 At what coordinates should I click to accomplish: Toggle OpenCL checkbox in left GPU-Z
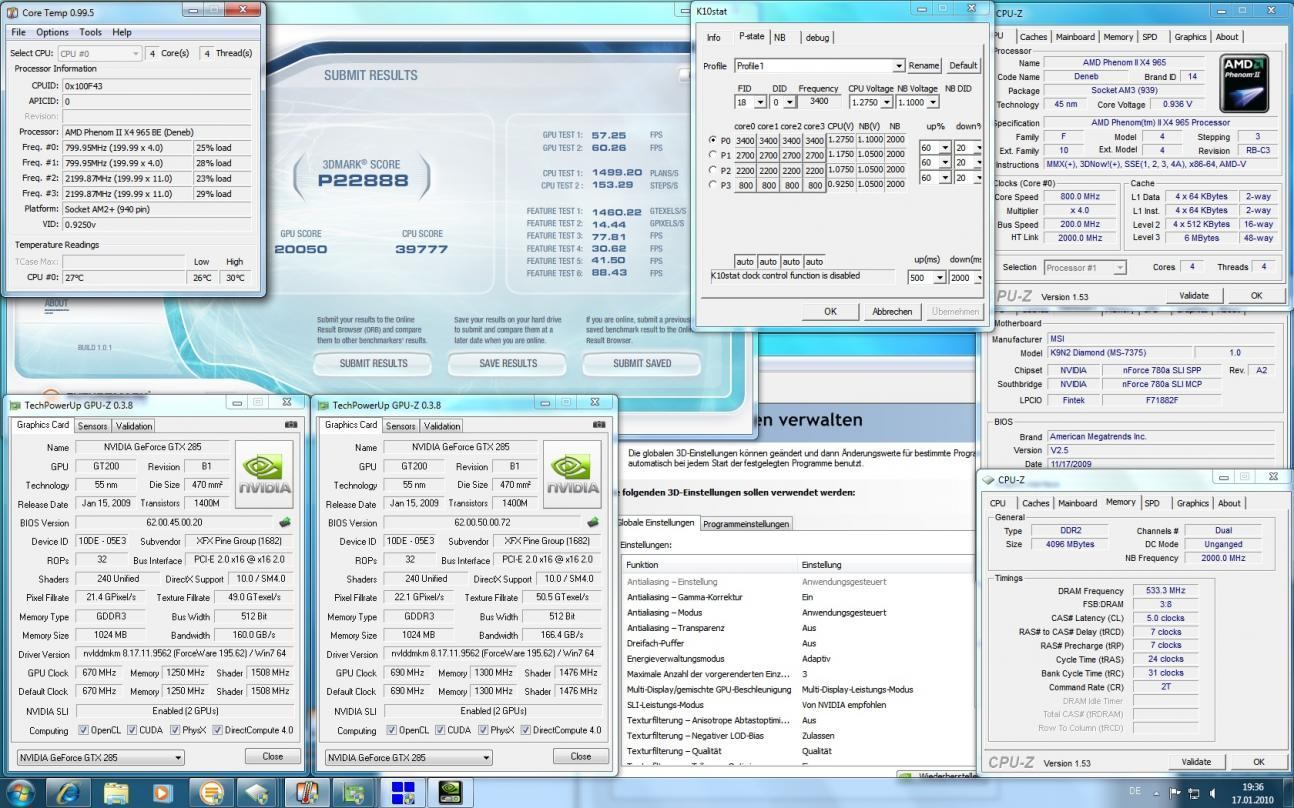[84, 730]
